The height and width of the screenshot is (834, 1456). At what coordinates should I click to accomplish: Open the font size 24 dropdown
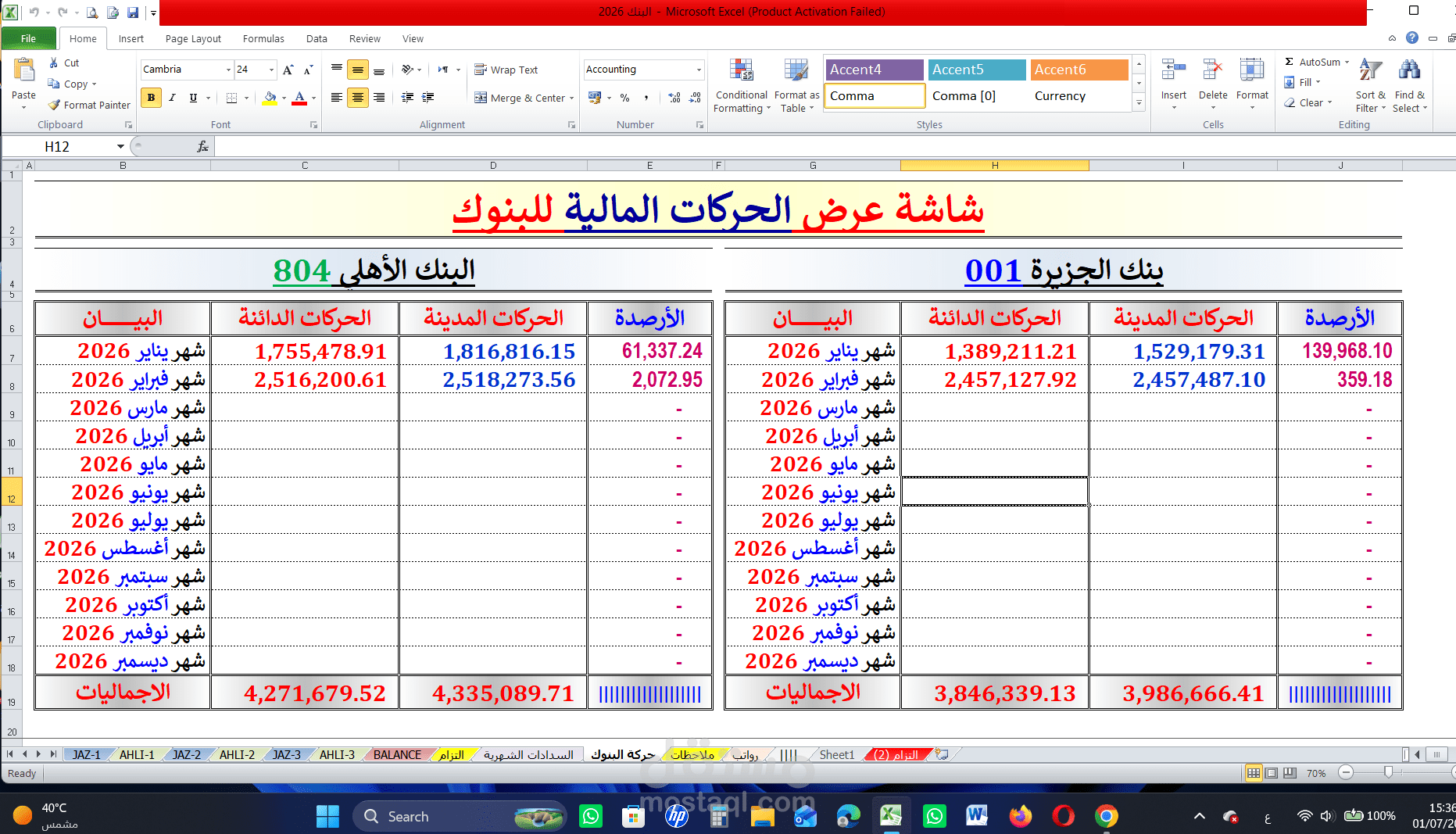click(x=271, y=70)
